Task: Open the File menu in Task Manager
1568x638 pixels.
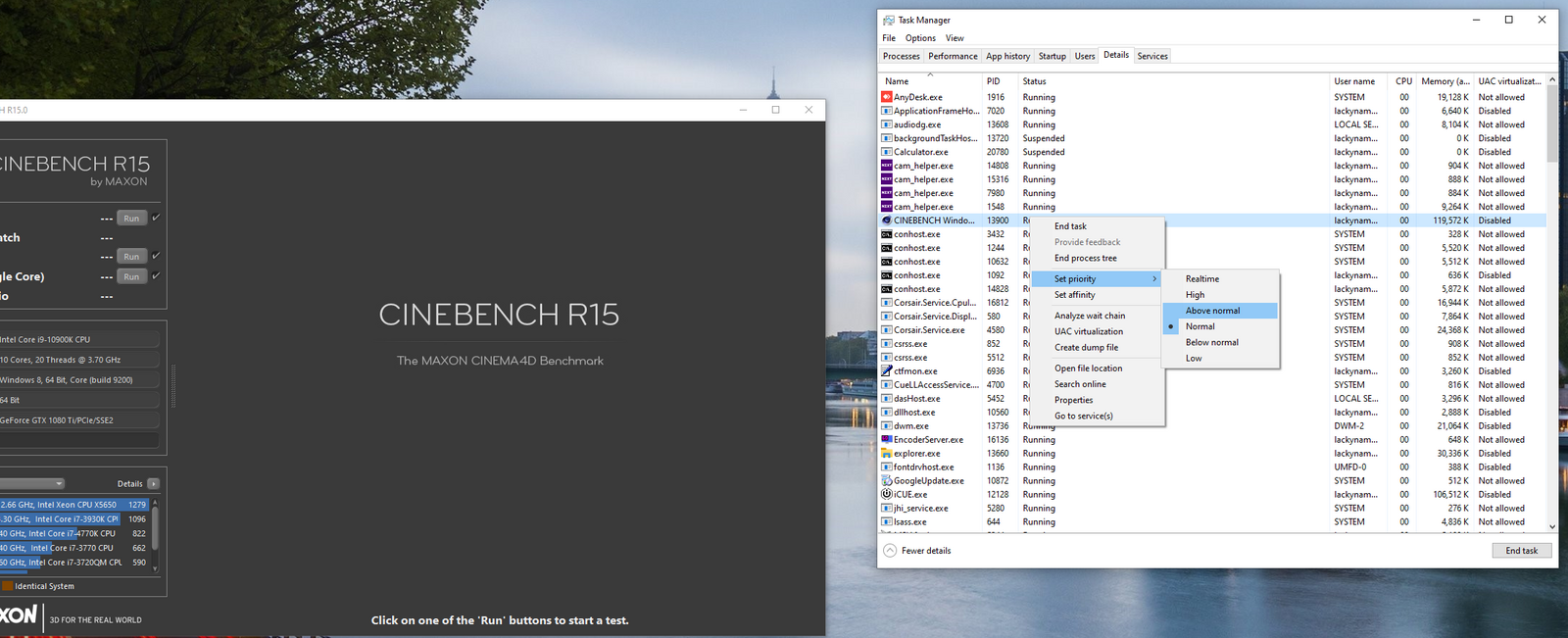Action: [x=889, y=38]
